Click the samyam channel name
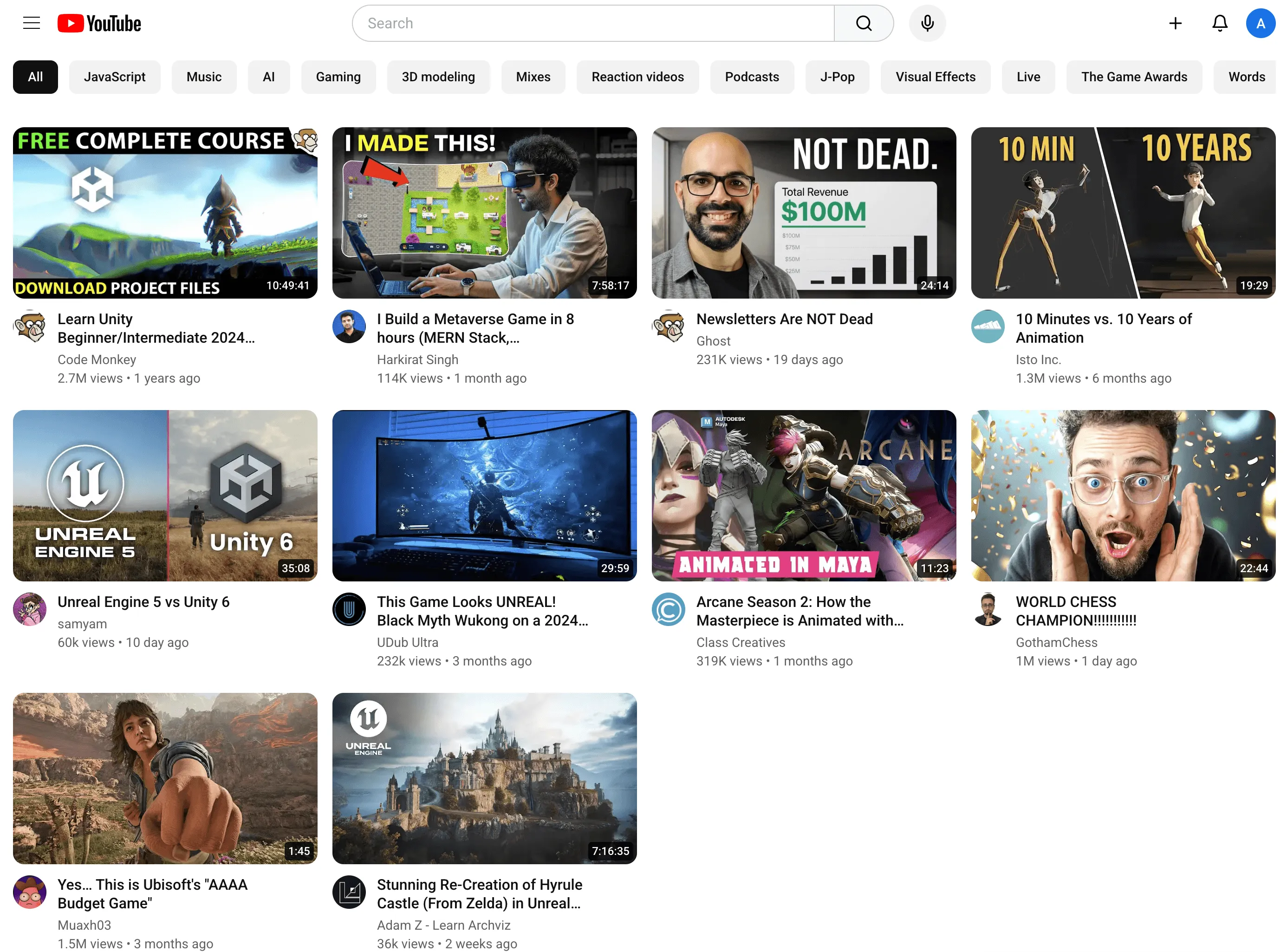1287x952 pixels. tap(82, 624)
